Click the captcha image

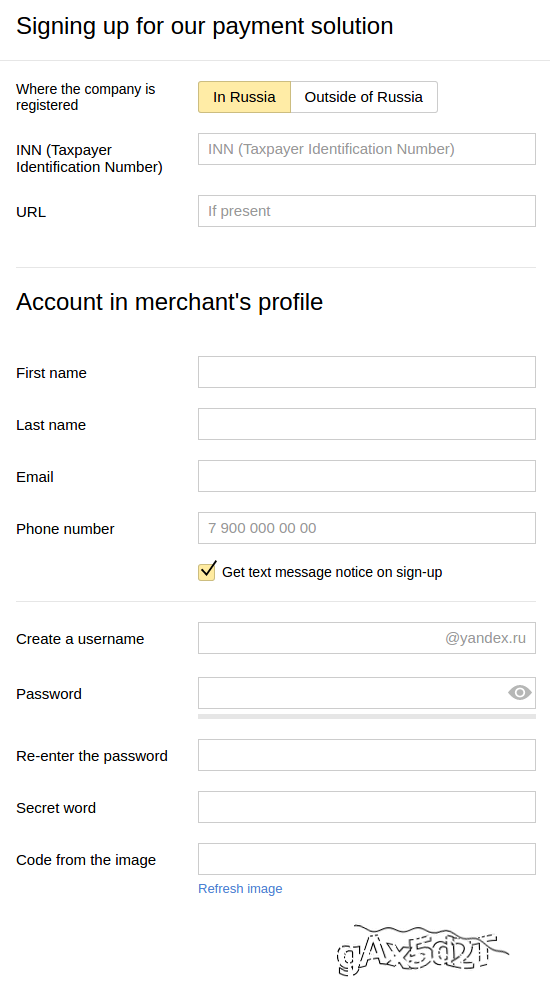point(422,950)
